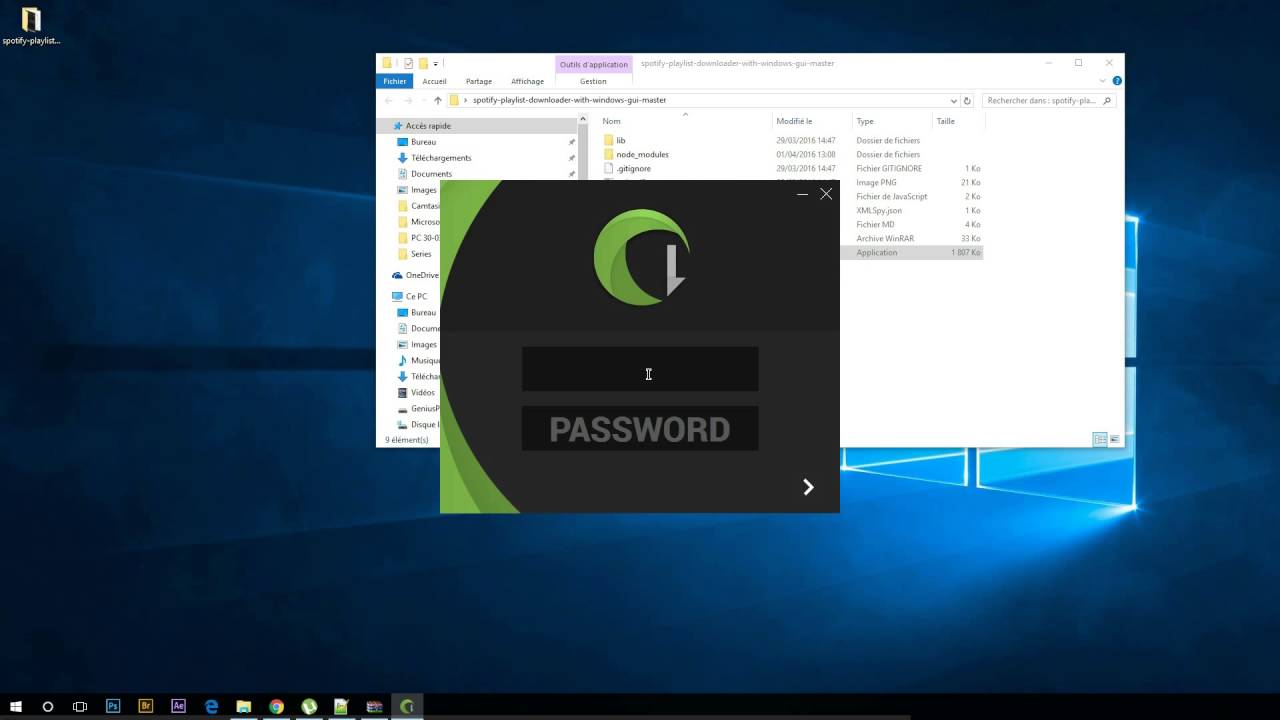Click the next arrow in login window

pos(808,487)
